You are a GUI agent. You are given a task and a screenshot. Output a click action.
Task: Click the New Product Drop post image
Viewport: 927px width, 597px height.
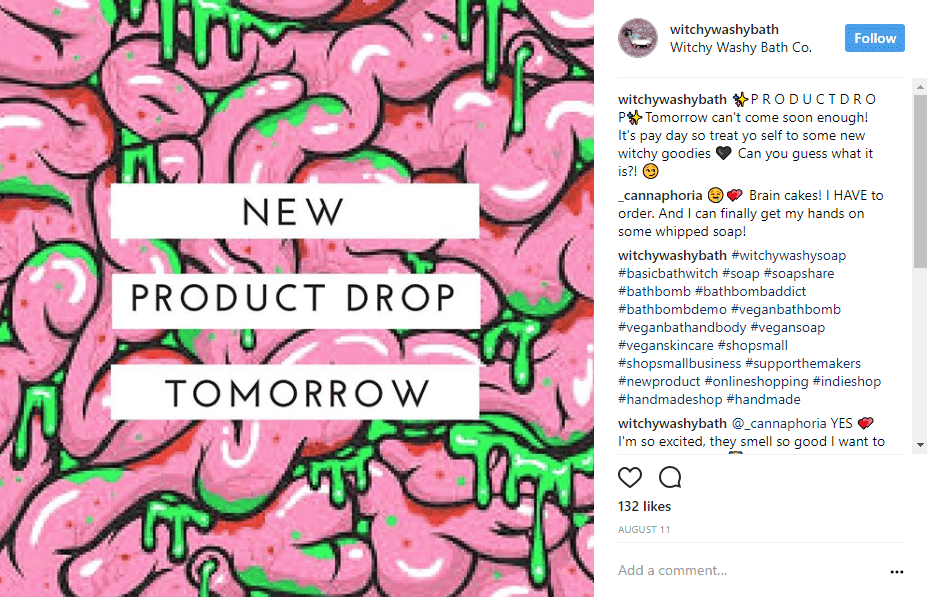pyautogui.click(x=297, y=298)
